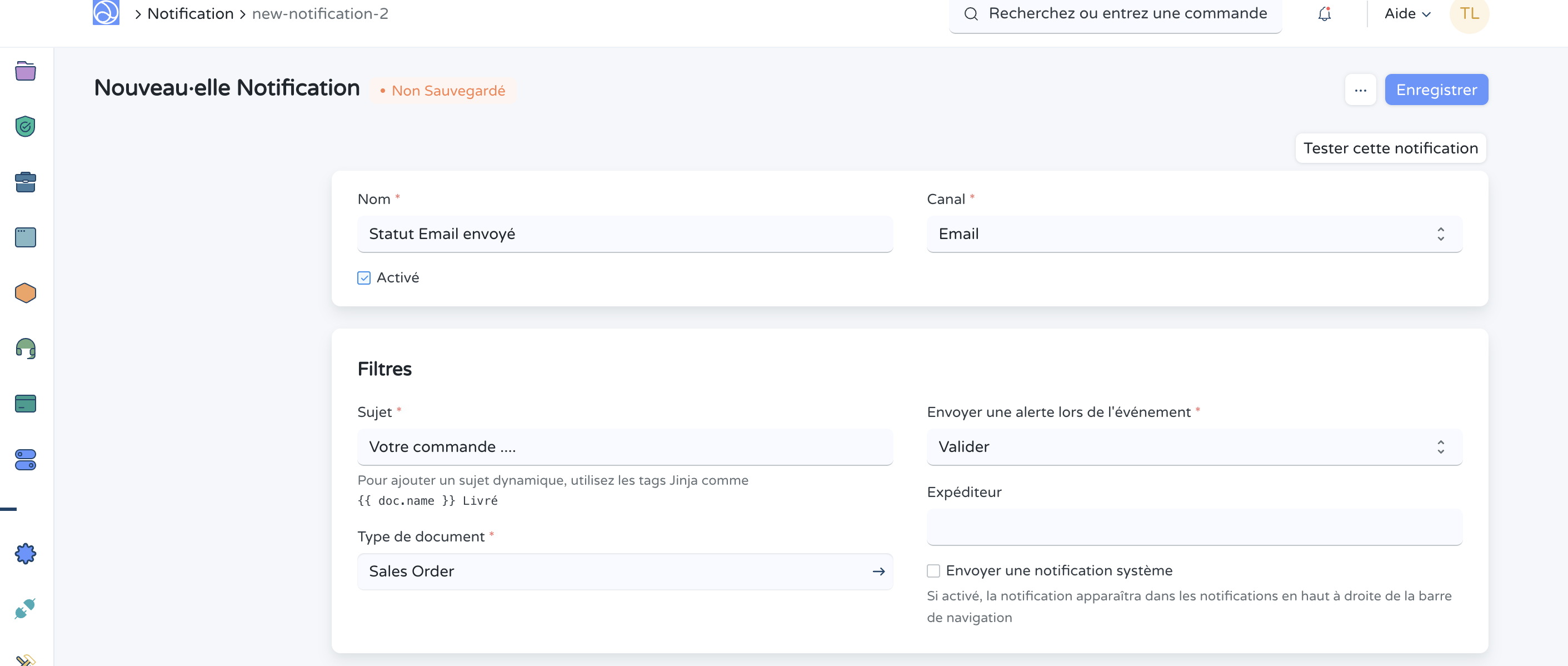The image size is (1568, 666).
Task: Click Tester cette notification button
Action: [1390, 148]
